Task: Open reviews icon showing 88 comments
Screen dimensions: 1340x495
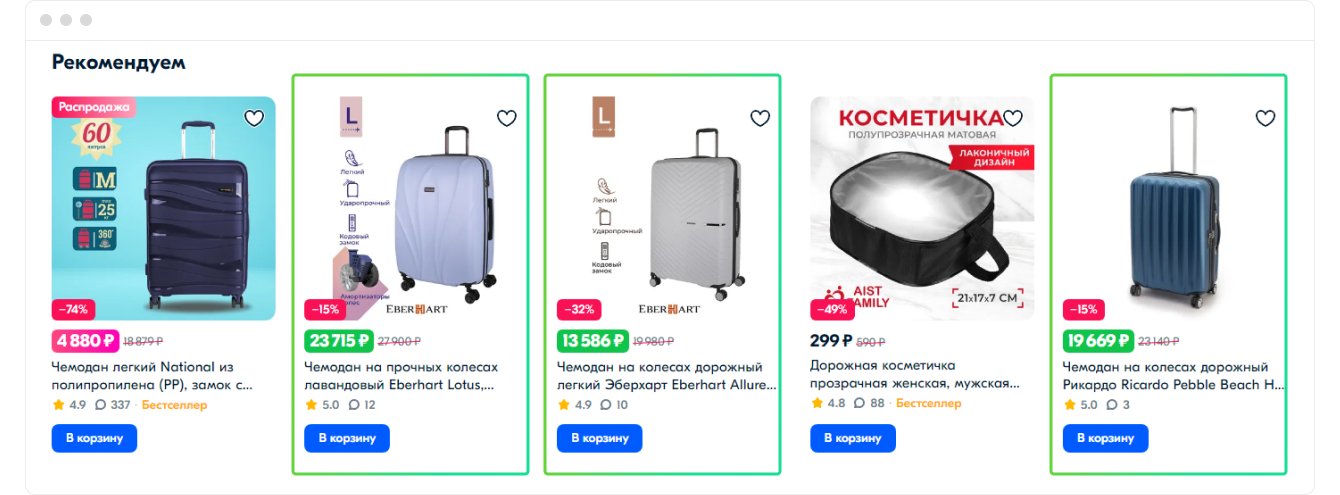Action: pyautogui.click(x=860, y=404)
